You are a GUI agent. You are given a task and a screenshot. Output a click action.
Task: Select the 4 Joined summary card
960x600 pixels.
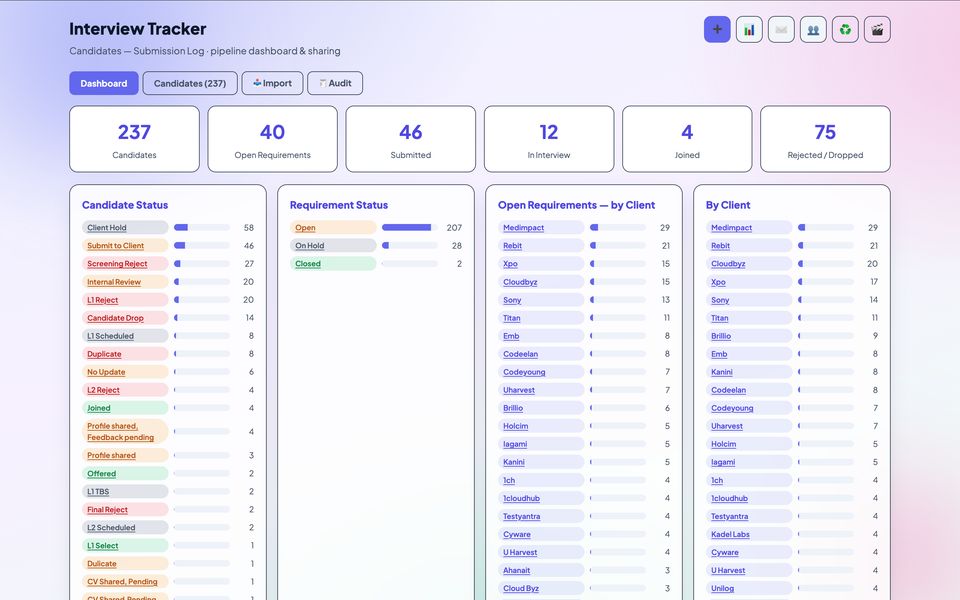click(687, 139)
